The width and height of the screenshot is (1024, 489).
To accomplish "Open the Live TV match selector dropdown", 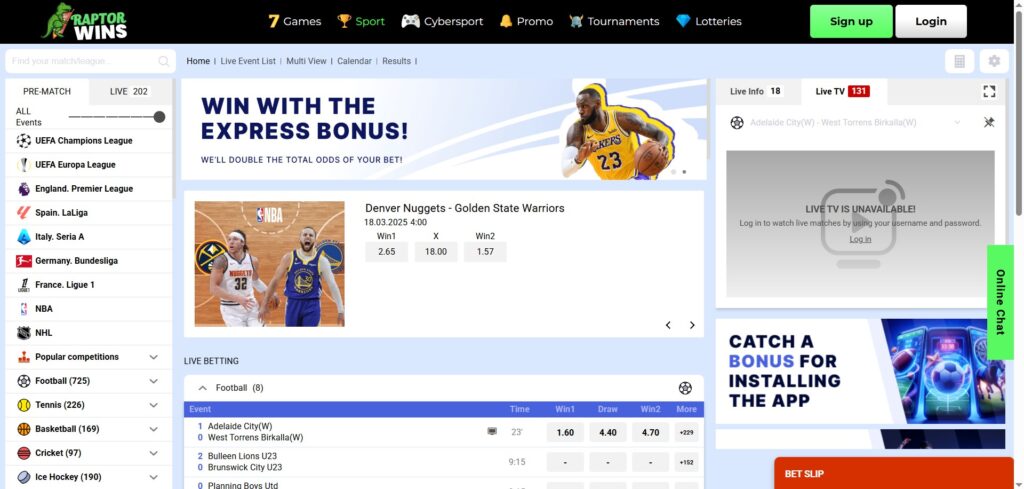I will tap(957, 122).
